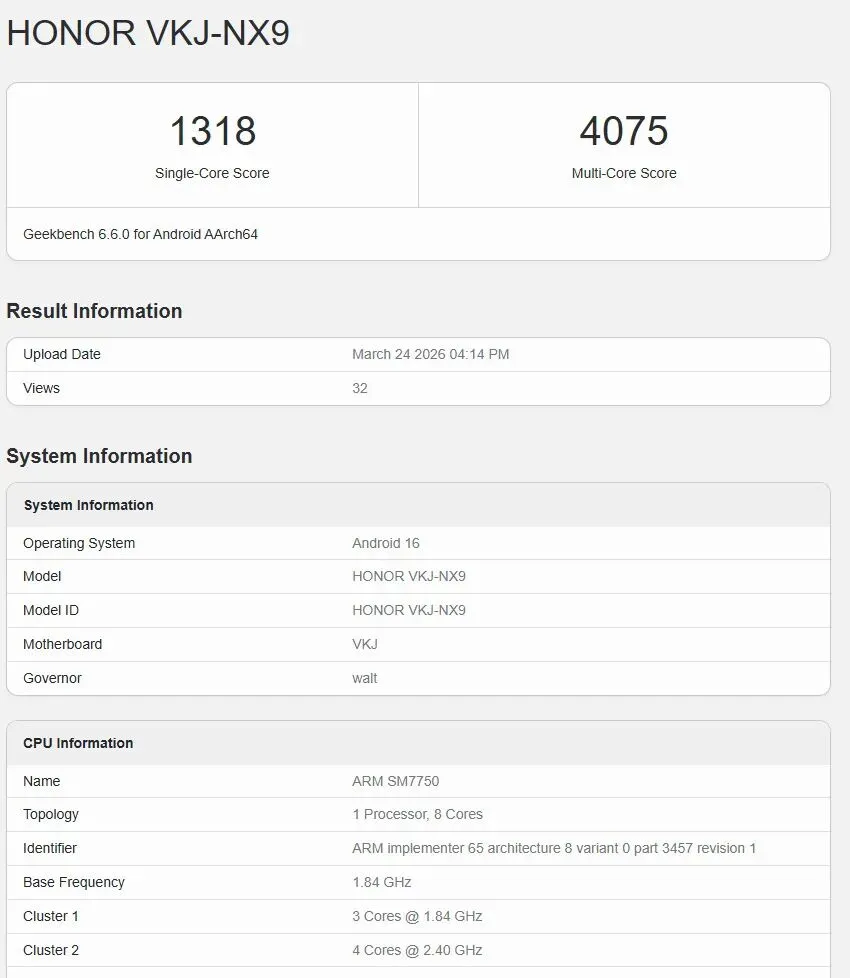Select the ARM implementer 65 identifier value
Viewport: 850px width, 978px height.
pyautogui.click(x=554, y=848)
